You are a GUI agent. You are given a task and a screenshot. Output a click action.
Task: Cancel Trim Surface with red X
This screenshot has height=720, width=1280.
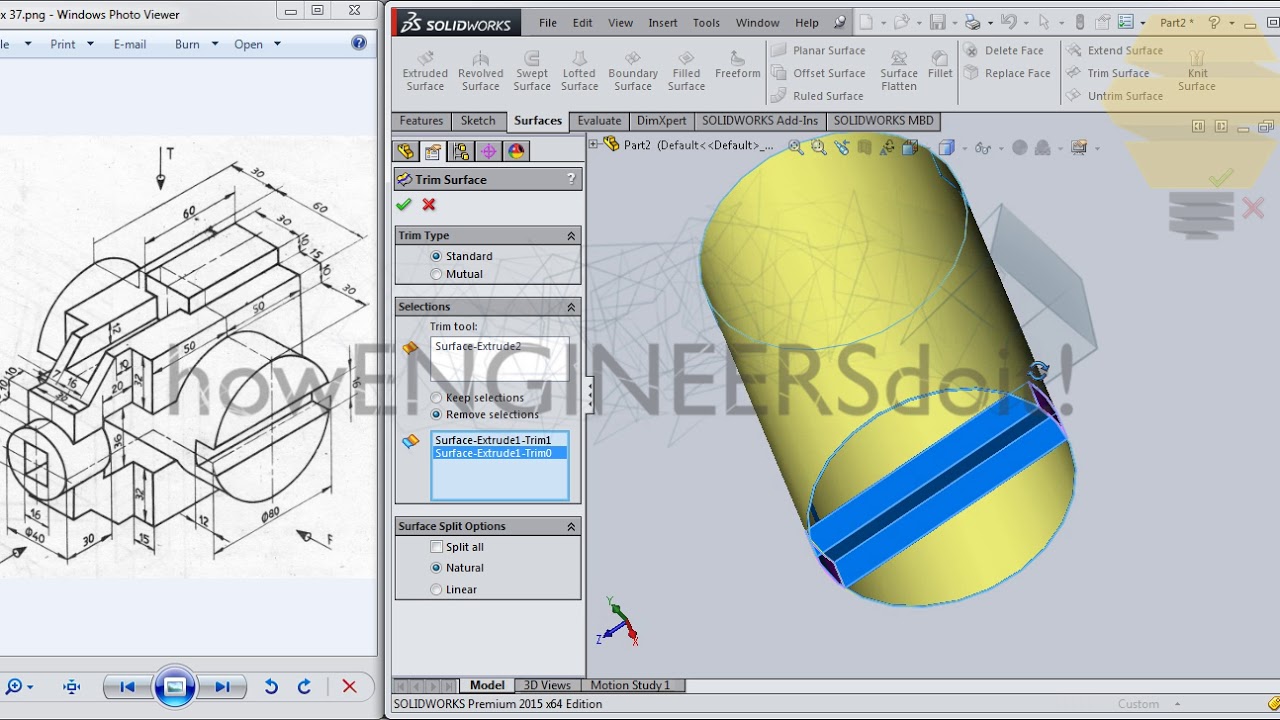[x=429, y=204]
